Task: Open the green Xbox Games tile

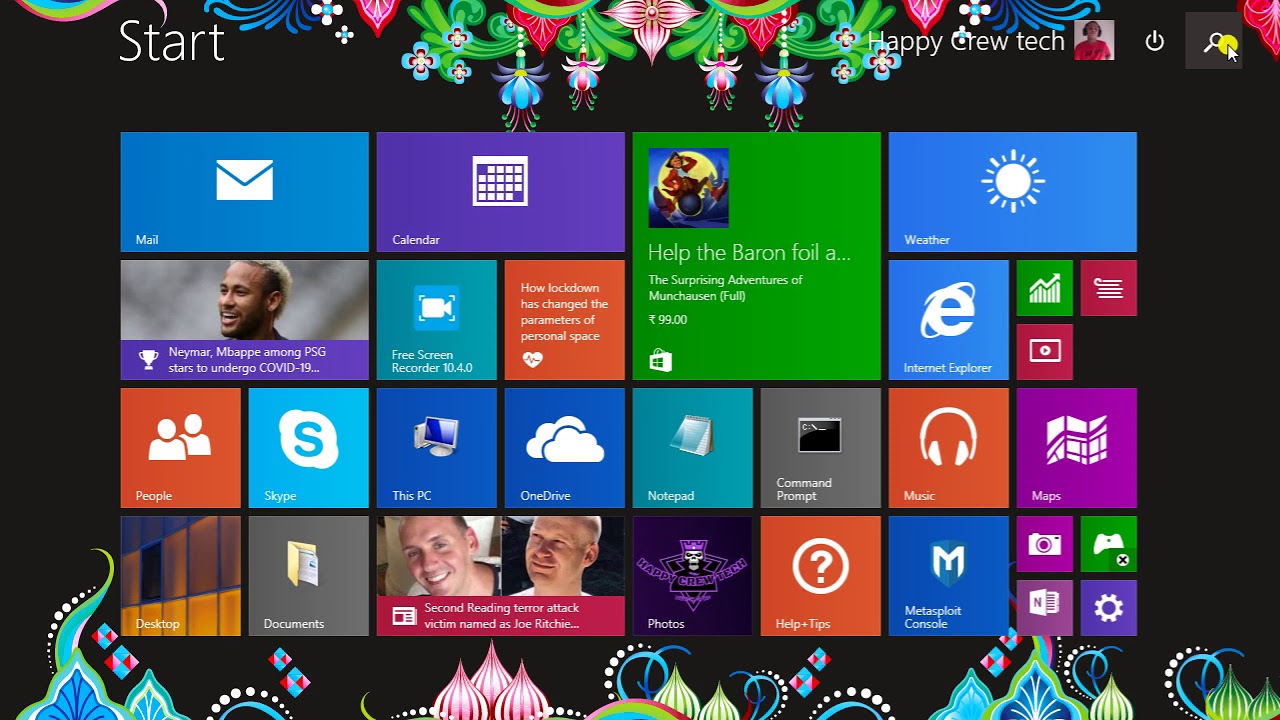Action: click(x=1108, y=544)
